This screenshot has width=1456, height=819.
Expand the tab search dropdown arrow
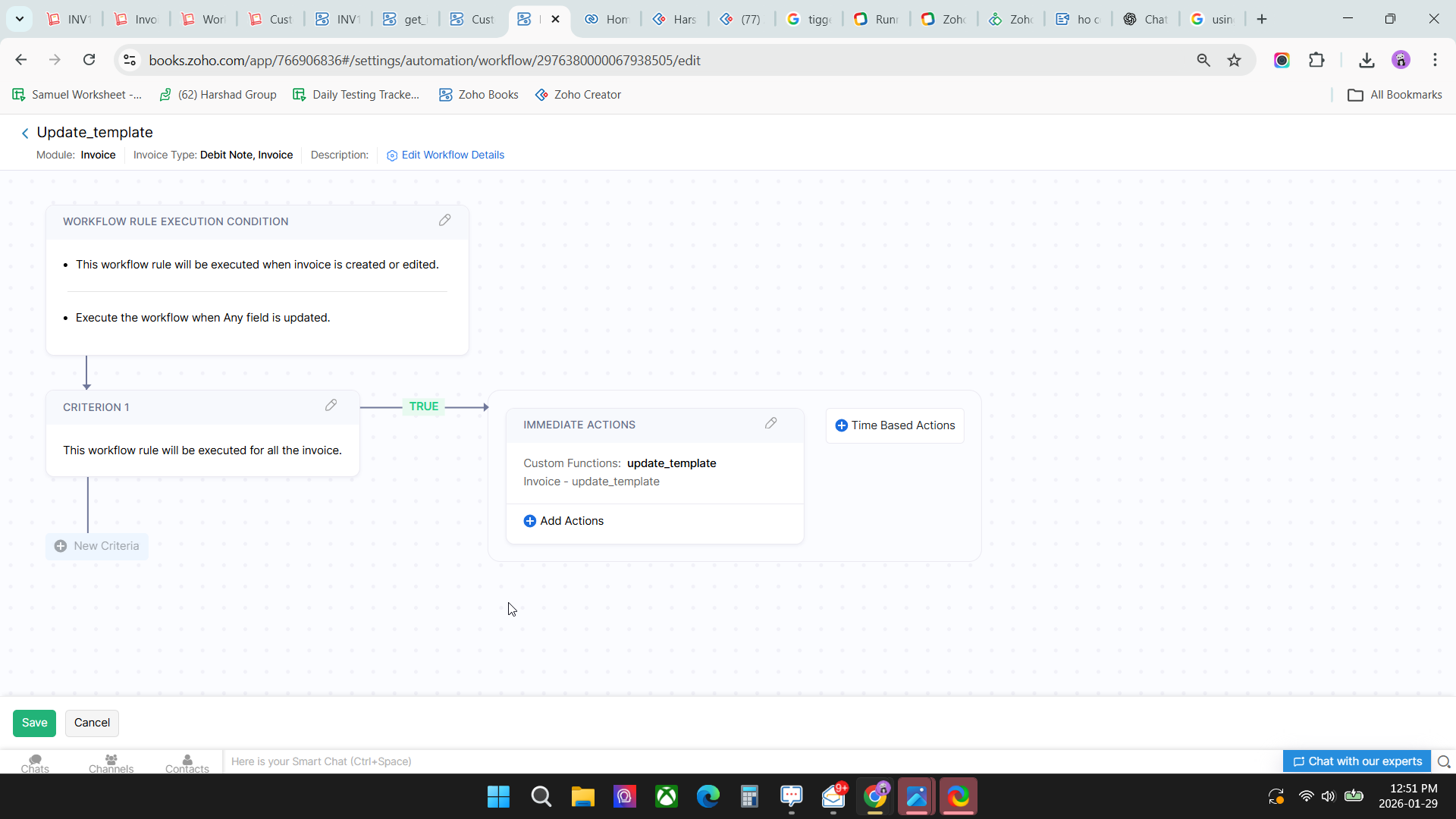pyautogui.click(x=20, y=19)
